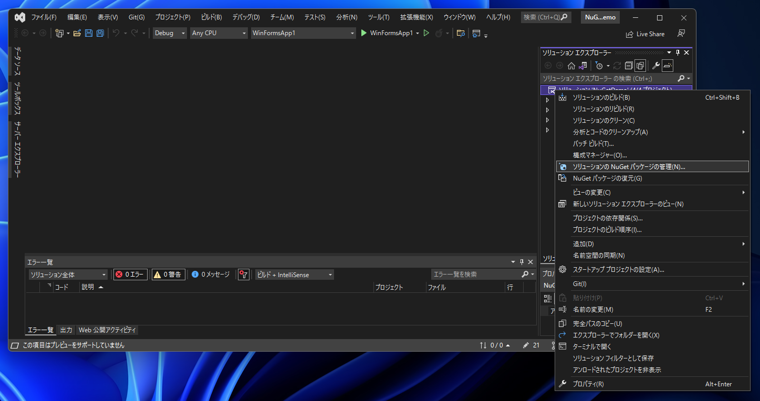This screenshot has height=401, width=760.
Task: Click the feedback icon beside Live Share
Action: pyautogui.click(x=681, y=33)
